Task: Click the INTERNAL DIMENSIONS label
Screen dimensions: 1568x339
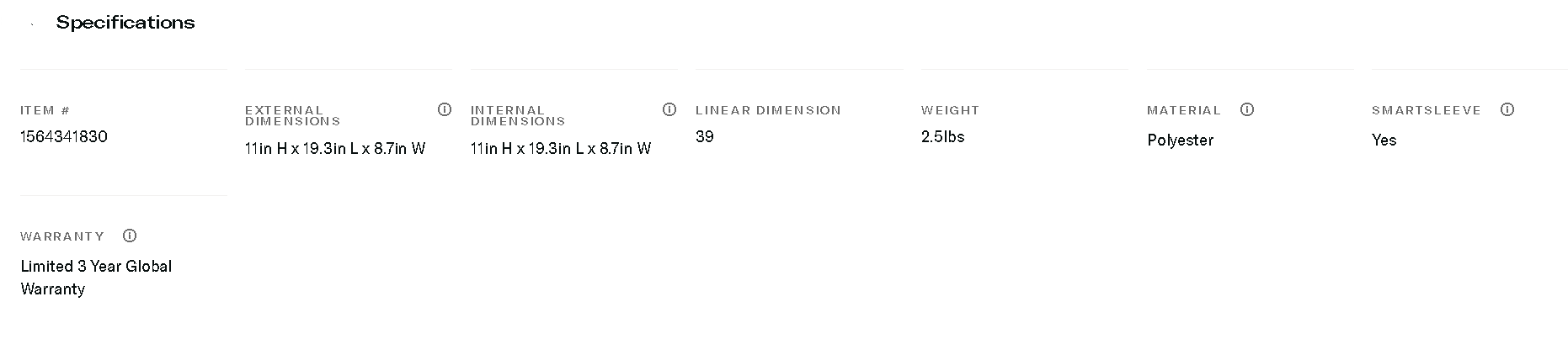Action: click(517, 115)
